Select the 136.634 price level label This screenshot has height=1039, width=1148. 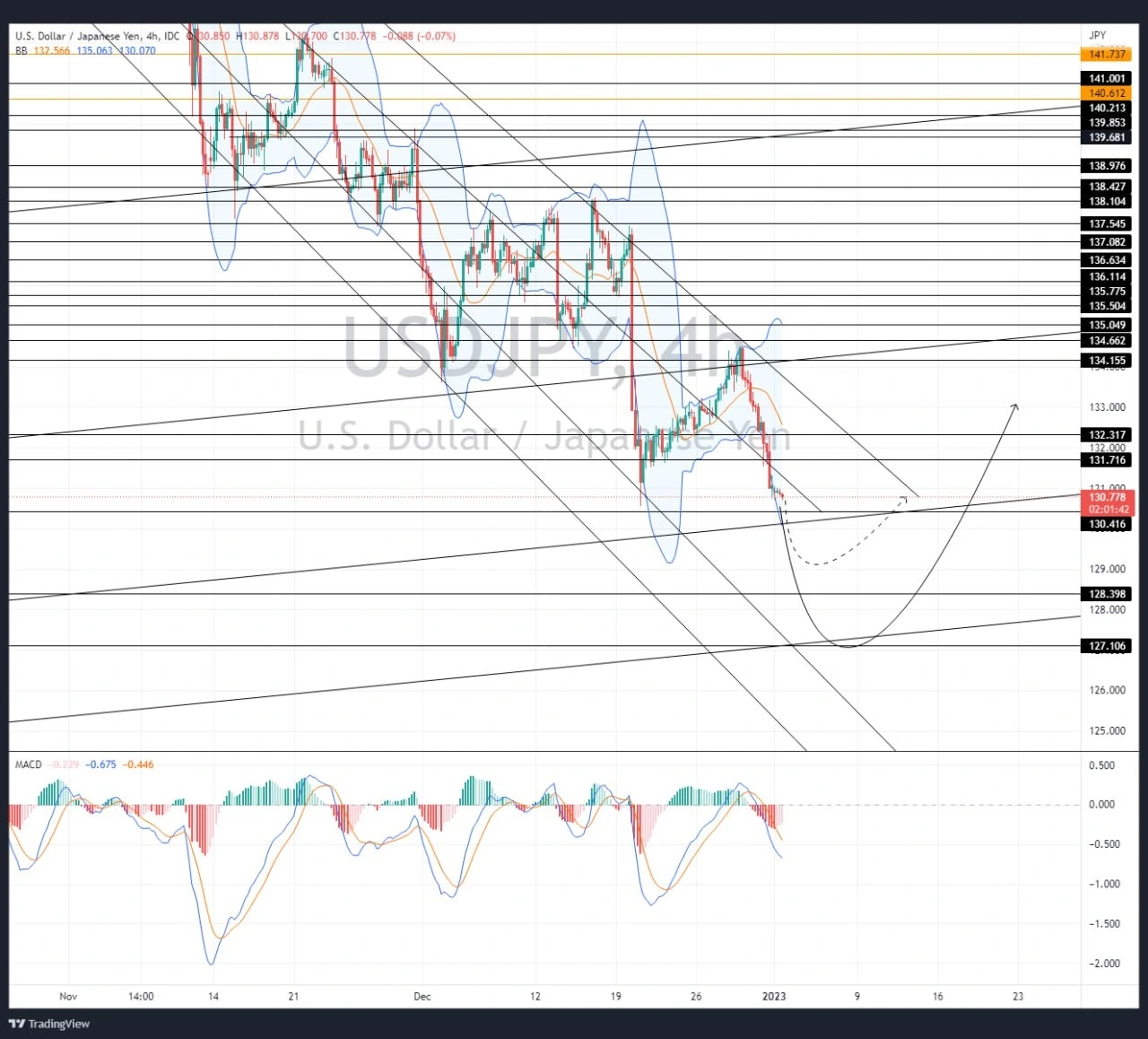1107,260
